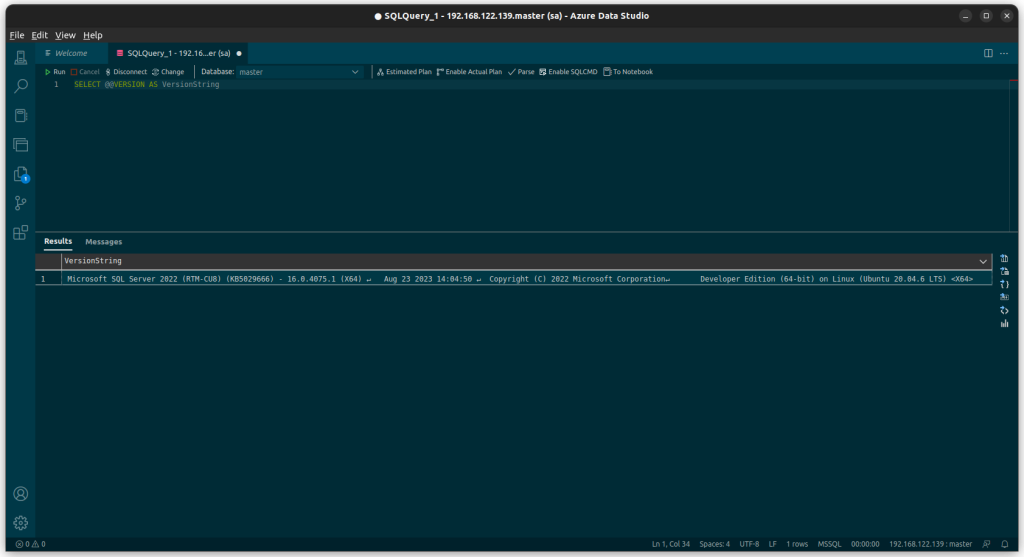Select the Results tab
The width and height of the screenshot is (1024, 557).
pyautogui.click(x=58, y=241)
